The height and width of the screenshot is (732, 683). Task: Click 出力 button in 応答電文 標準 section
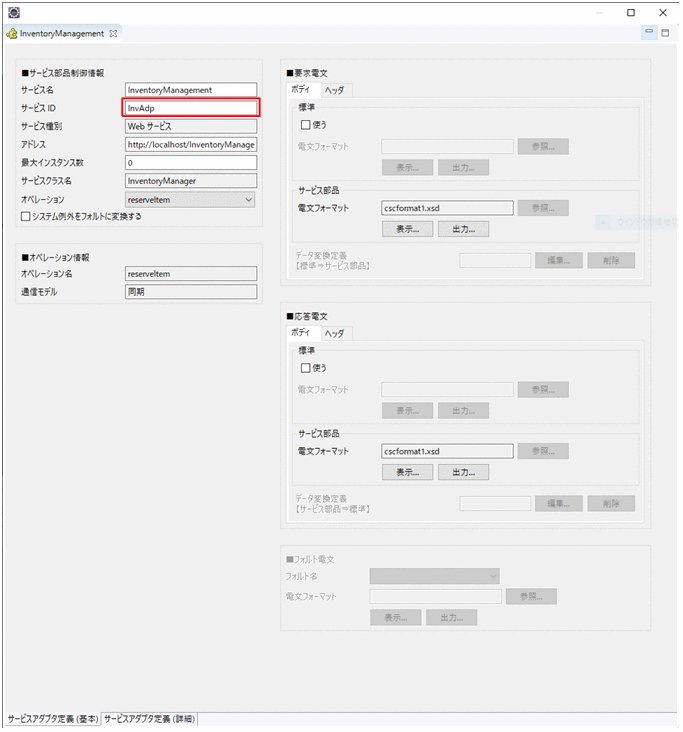(464, 411)
